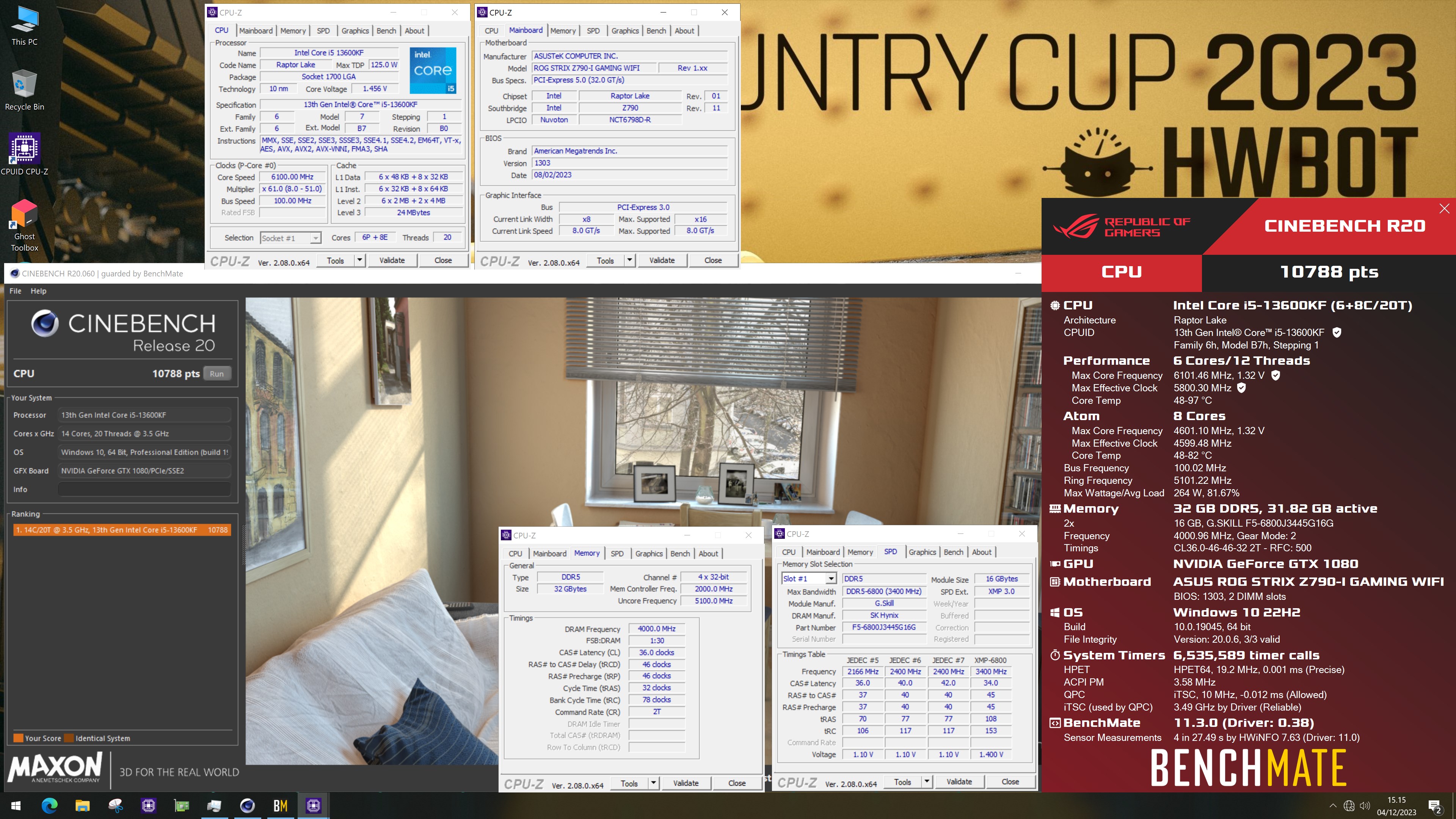Click BIOS Version 1303 field
Image resolution: width=1456 pixels, height=819 pixels.
pos(630,163)
